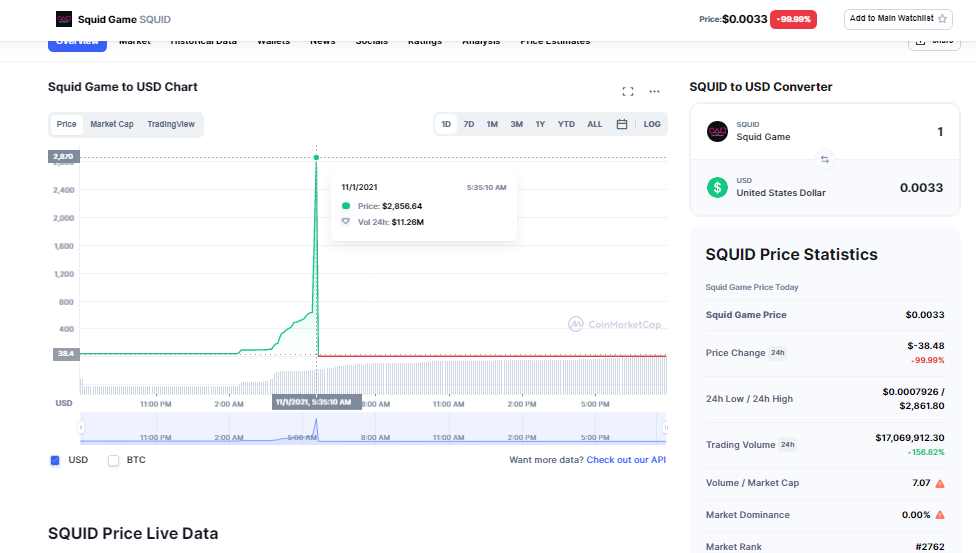
Task: Toggle the USD checkbox below chart
Action: (x=55, y=460)
